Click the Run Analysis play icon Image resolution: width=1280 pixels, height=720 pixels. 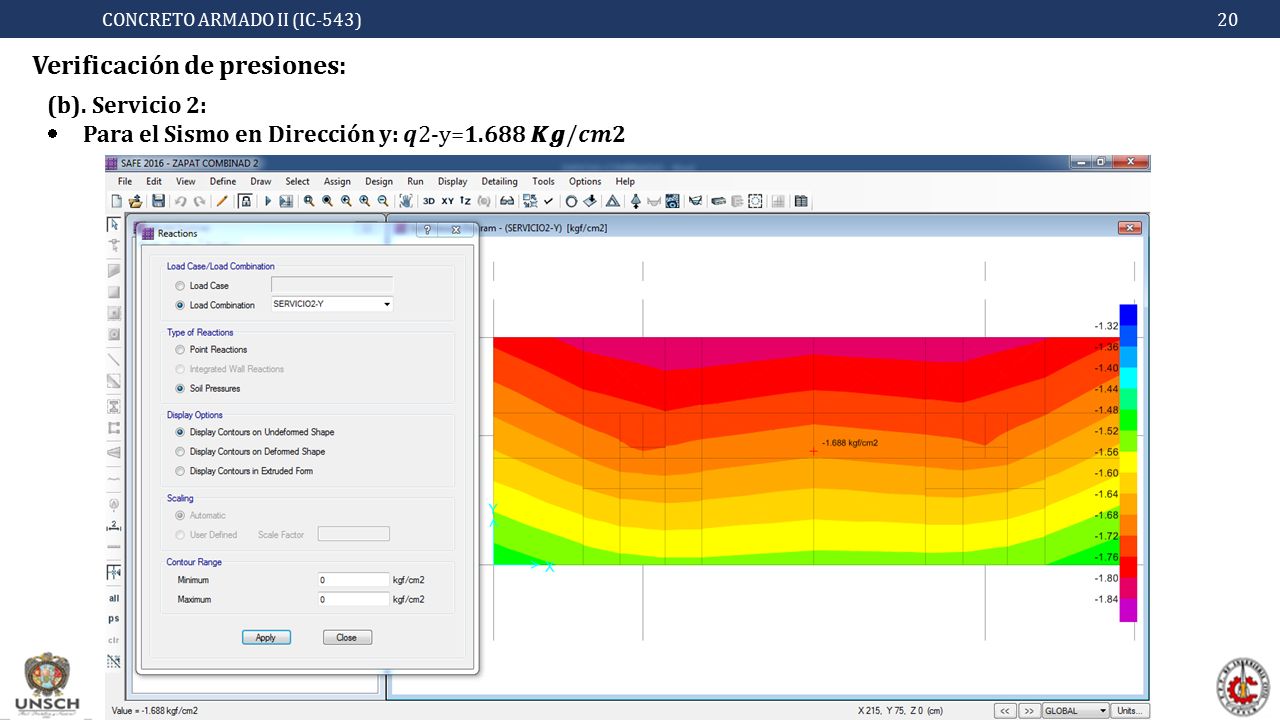coord(268,201)
